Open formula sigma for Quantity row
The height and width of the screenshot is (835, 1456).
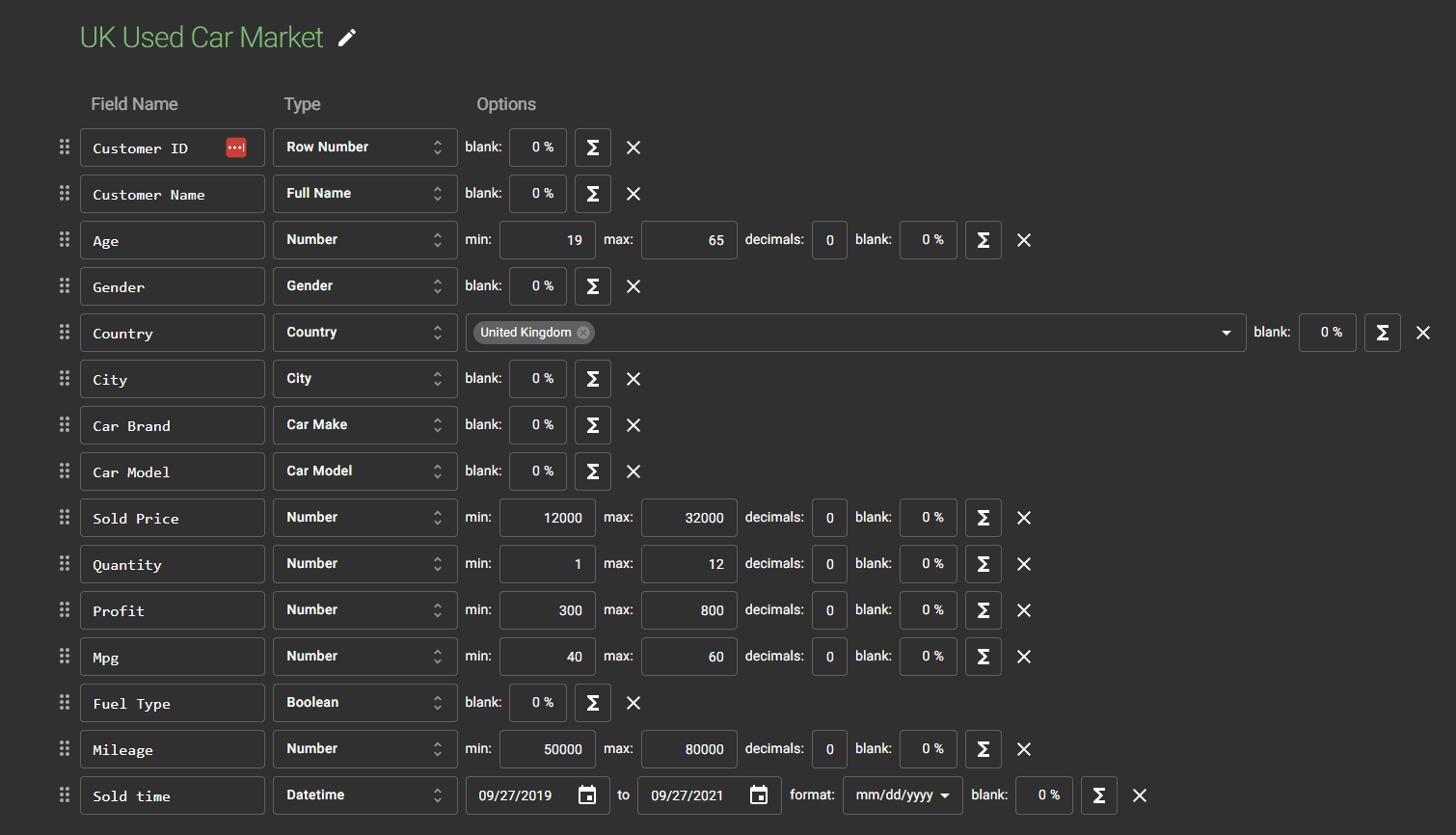984,564
